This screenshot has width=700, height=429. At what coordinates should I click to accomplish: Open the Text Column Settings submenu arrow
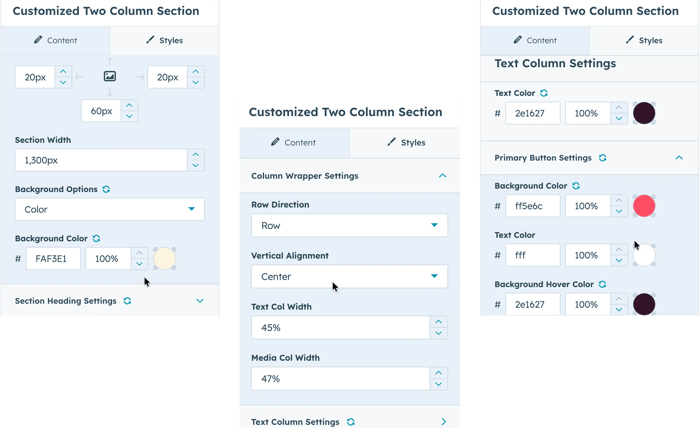(443, 422)
